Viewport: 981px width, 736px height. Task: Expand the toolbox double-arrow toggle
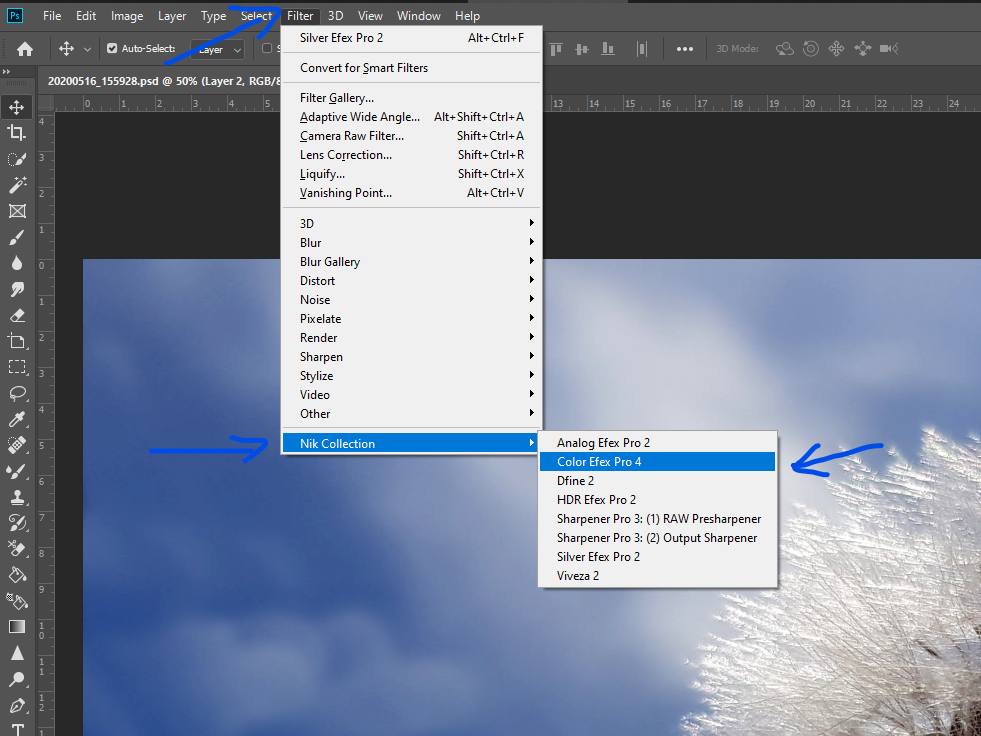(x=6, y=72)
